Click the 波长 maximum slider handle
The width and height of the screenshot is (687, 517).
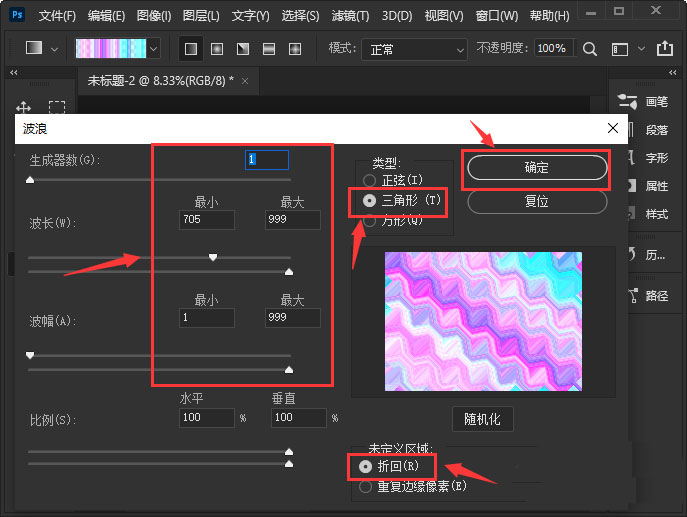[289, 272]
